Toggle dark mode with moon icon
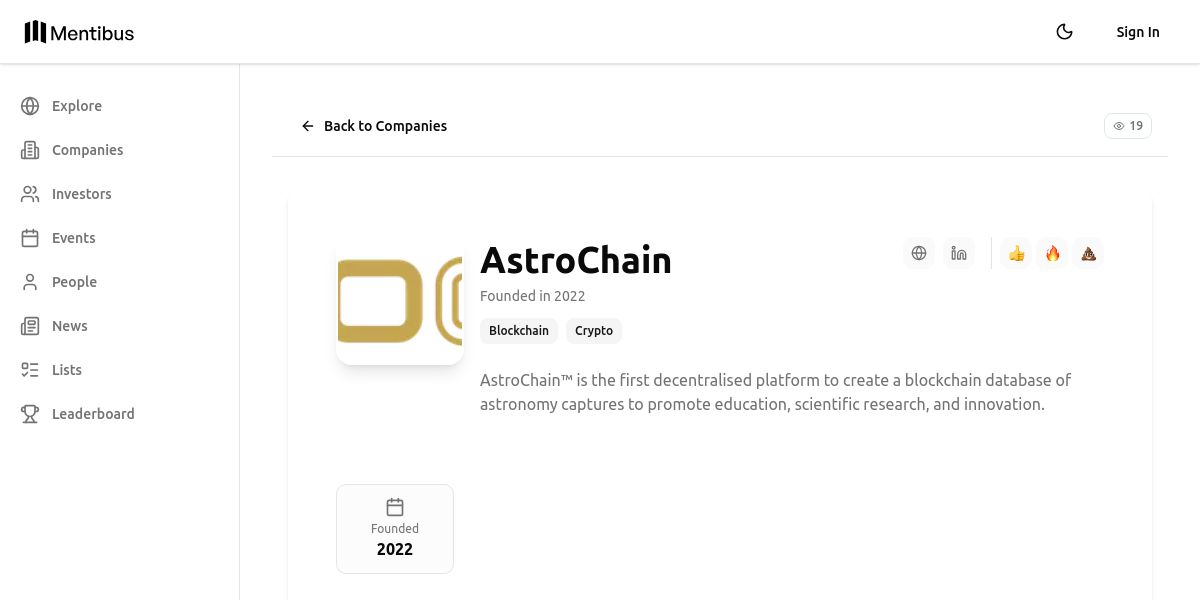1200x600 pixels. 1064,32
